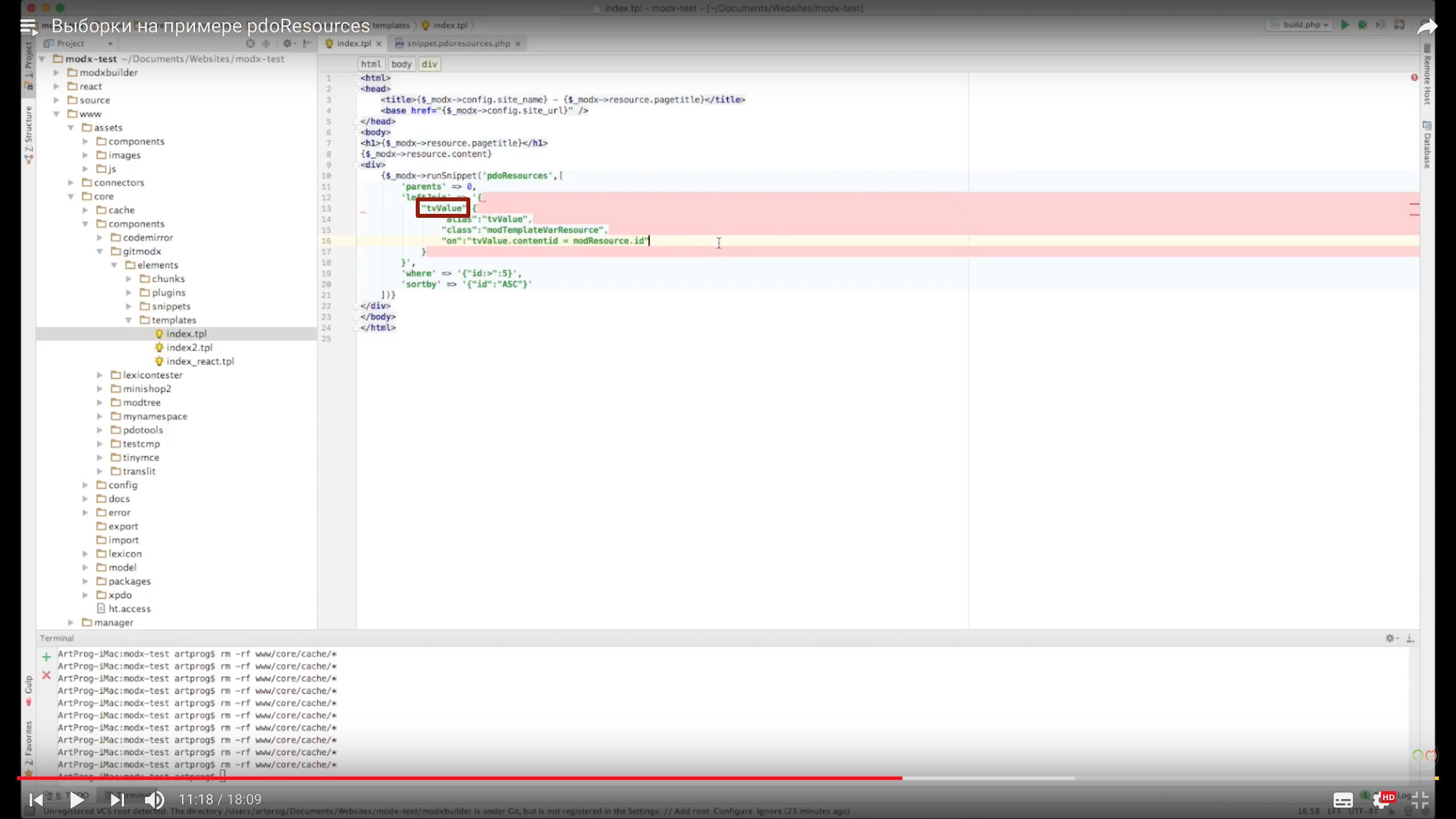The height and width of the screenshot is (819, 1456).
Task: Expand the snippets folder
Action: point(129,307)
